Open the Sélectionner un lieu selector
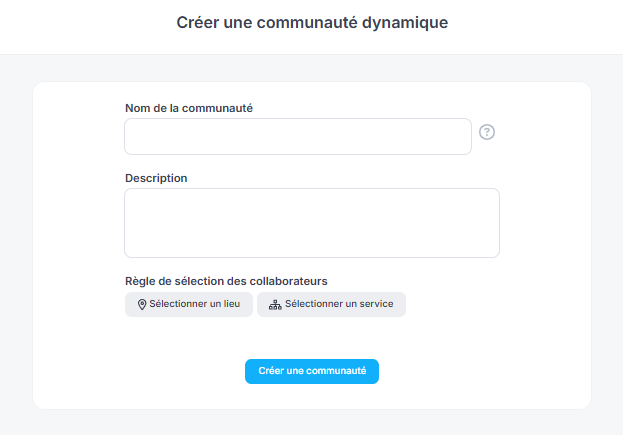623x435 pixels. pos(189,304)
